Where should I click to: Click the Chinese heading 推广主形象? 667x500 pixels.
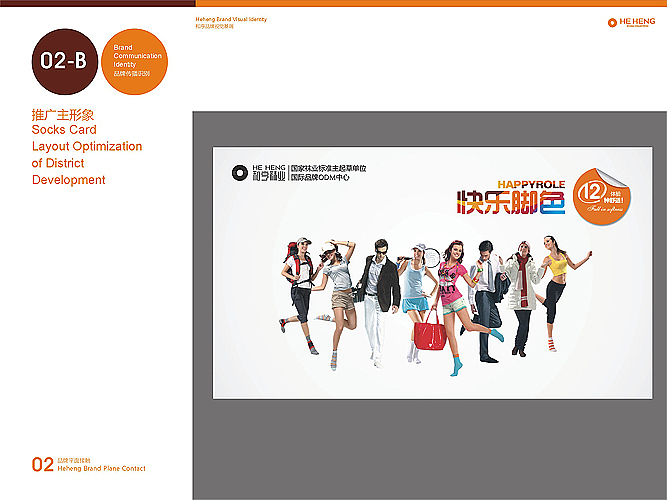tap(63, 115)
